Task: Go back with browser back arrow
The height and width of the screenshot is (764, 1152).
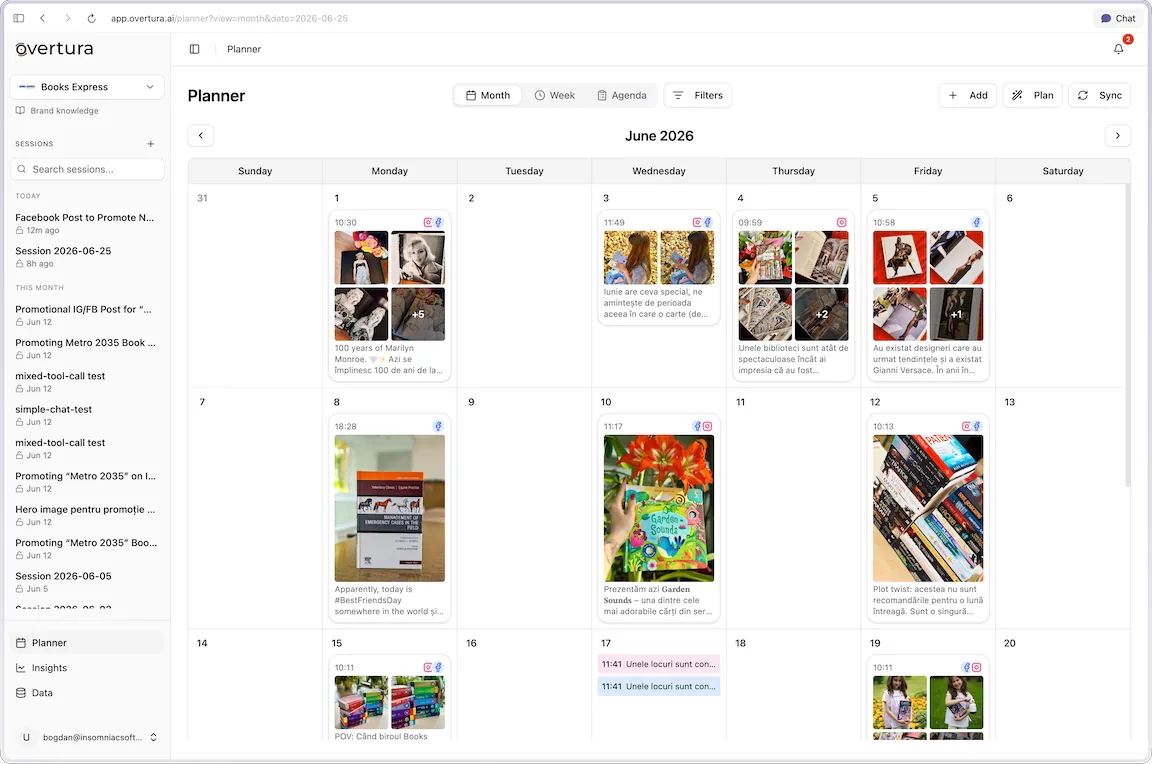Action: (43, 18)
